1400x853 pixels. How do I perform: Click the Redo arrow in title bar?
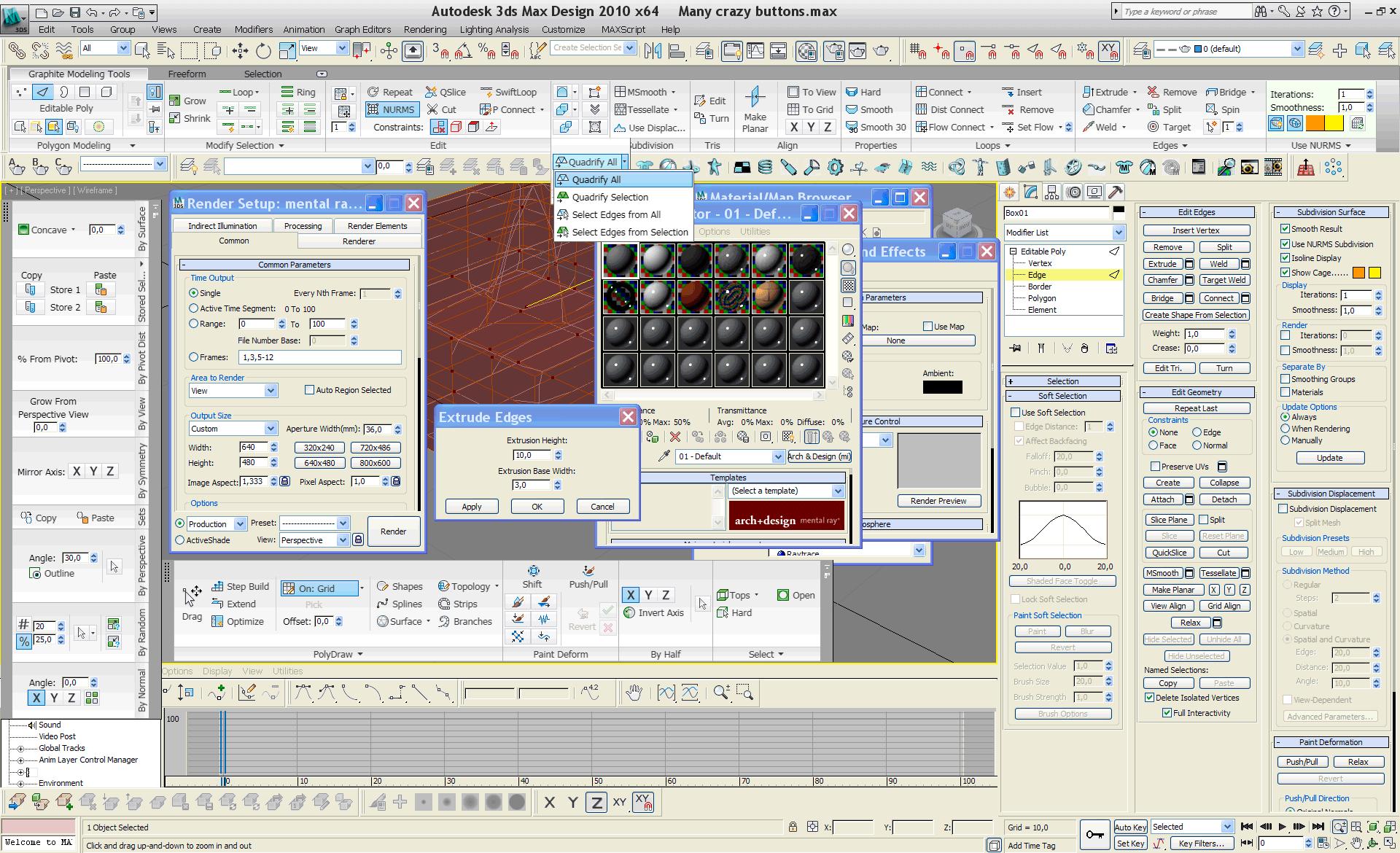click(x=114, y=12)
